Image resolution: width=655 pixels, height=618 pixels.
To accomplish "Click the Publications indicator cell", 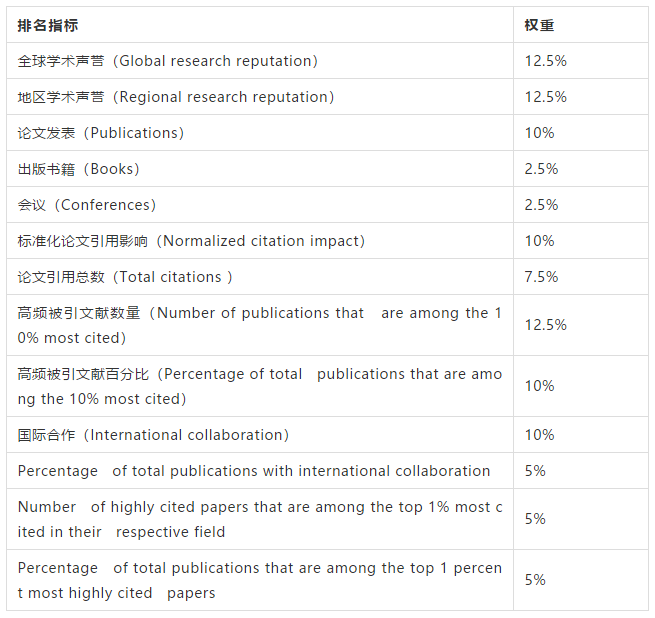I will pos(260,132).
